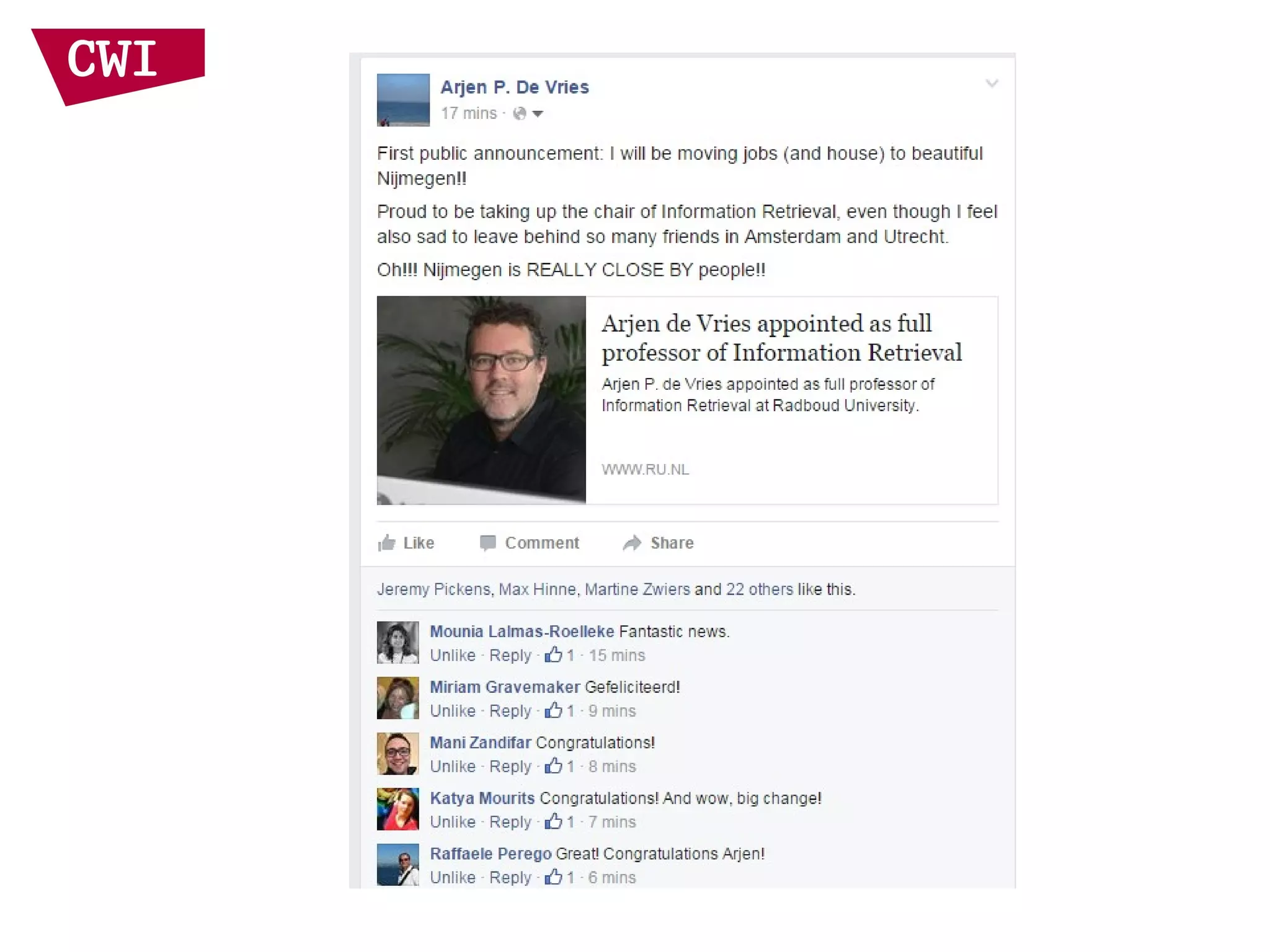This screenshot has height=952, width=1270.
Task: Show the 22 others who liked this
Action: click(759, 589)
